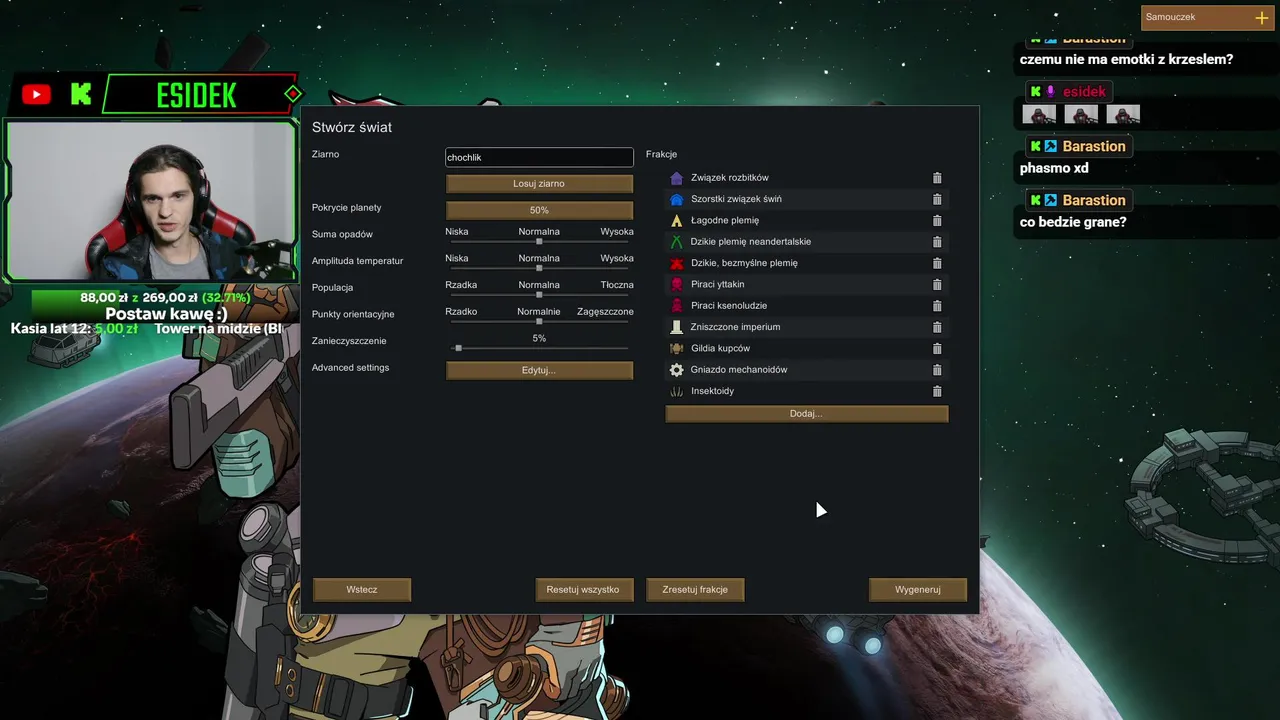Delete Zniszczone imperium faction
Screen dimensions: 1280x720
click(937, 327)
